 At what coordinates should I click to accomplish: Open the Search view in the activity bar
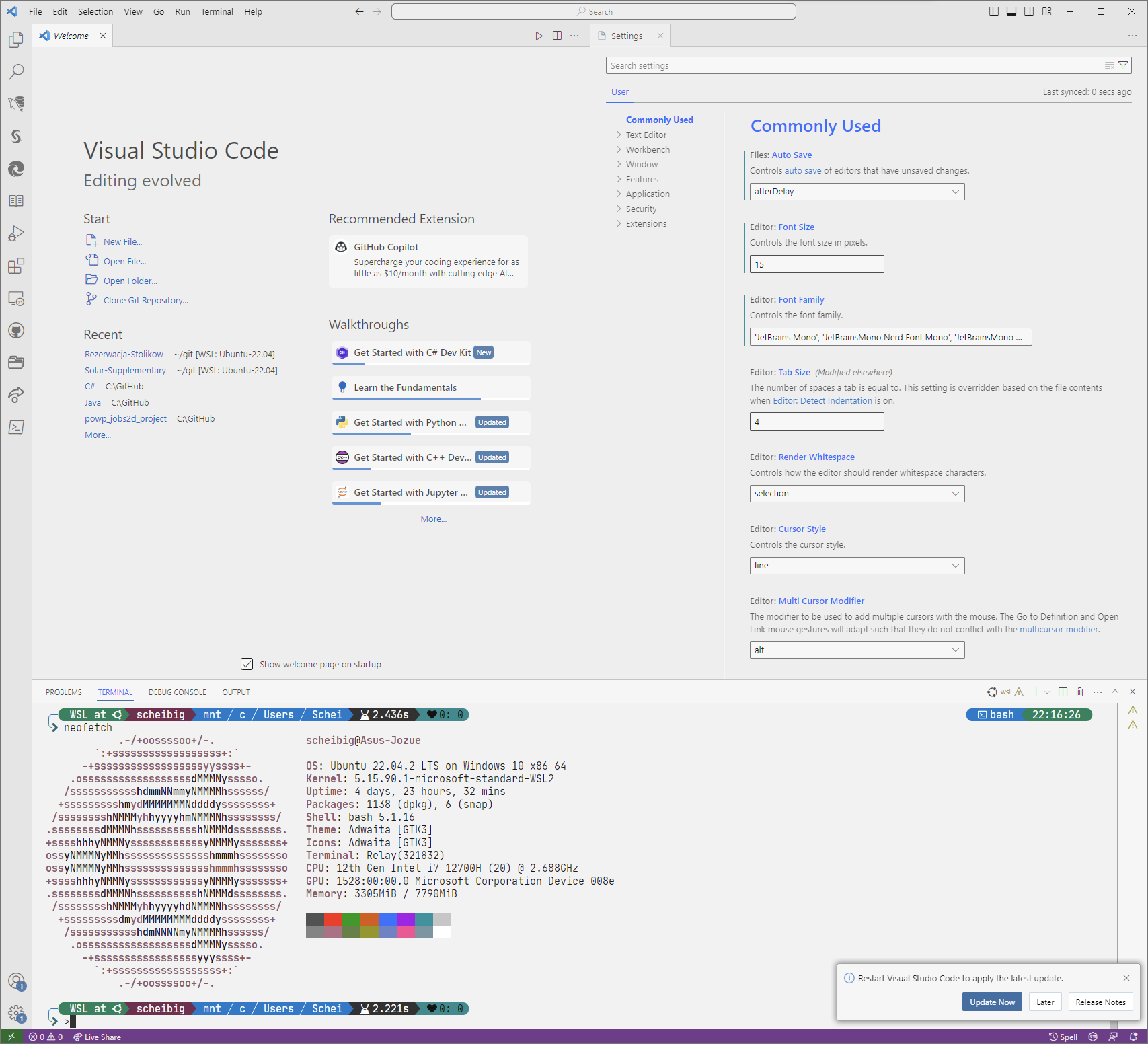coord(16,71)
